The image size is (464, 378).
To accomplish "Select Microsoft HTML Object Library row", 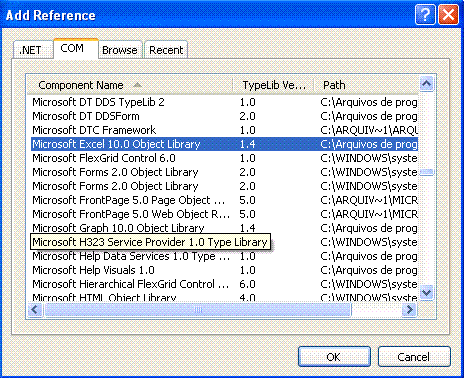I will (x=224, y=297).
